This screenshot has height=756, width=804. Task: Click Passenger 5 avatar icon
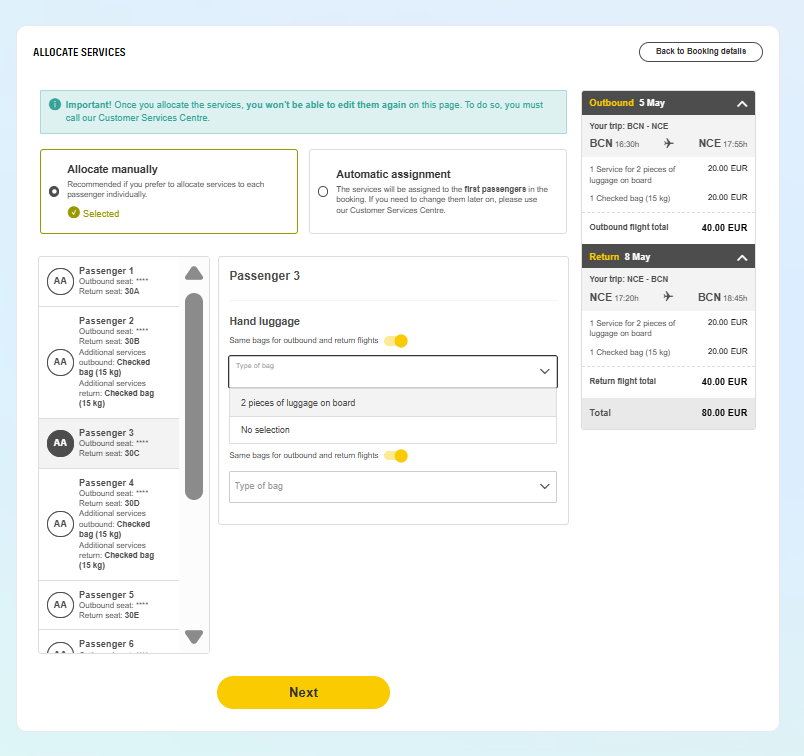[x=59, y=604]
